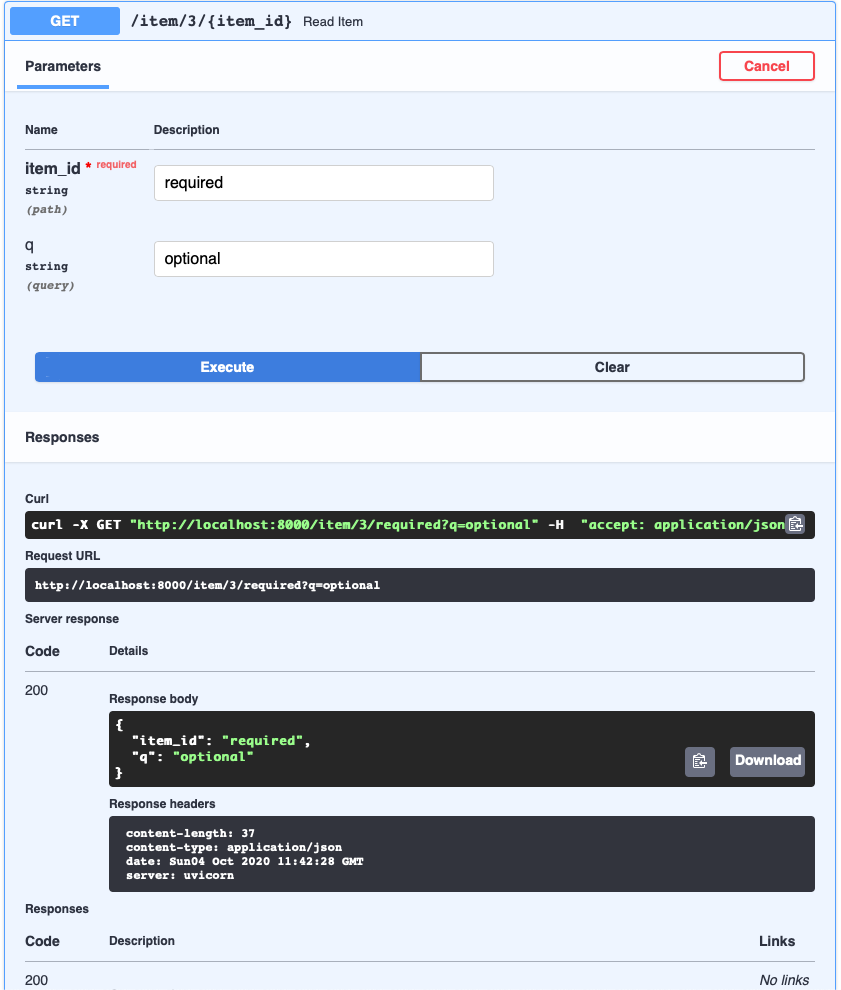Click the item_id input field
841x990 pixels.
point(323,183)
